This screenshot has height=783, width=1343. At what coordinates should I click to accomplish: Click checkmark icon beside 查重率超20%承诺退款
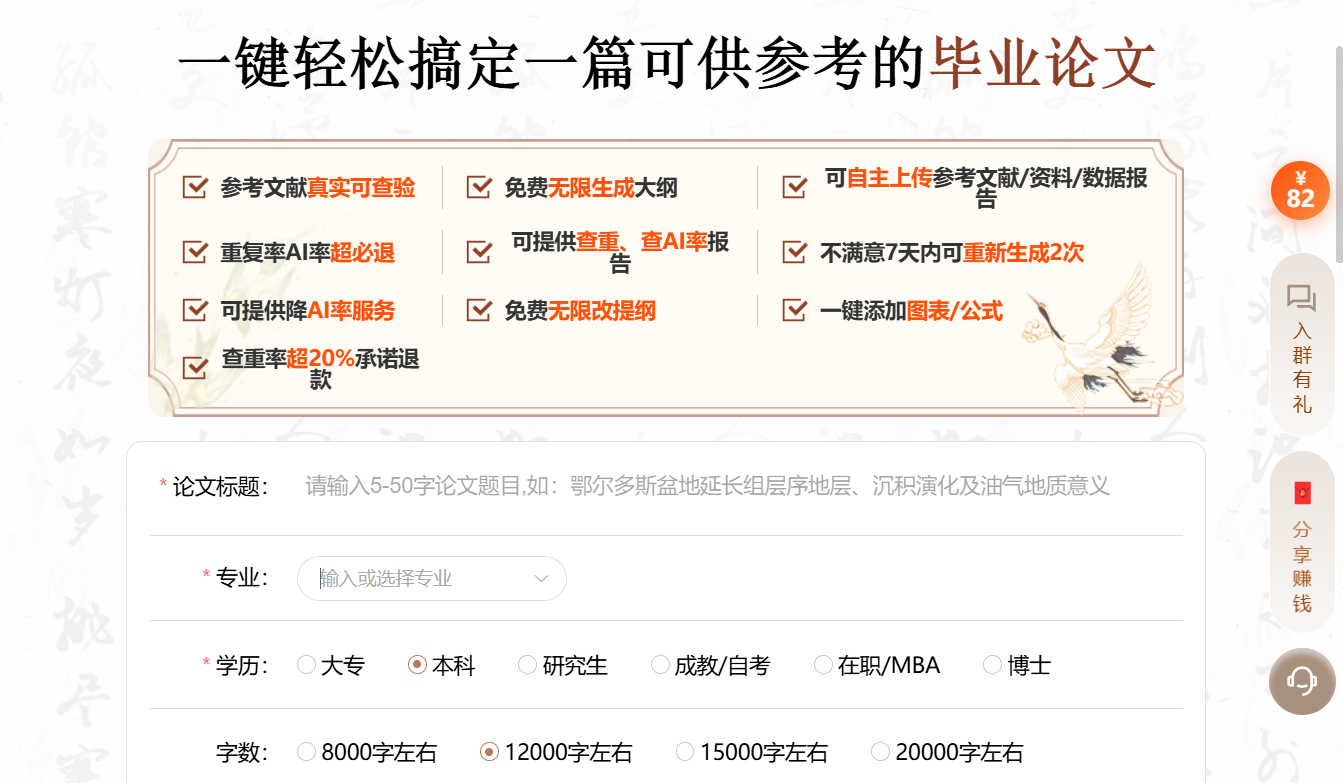coord(195,368)
